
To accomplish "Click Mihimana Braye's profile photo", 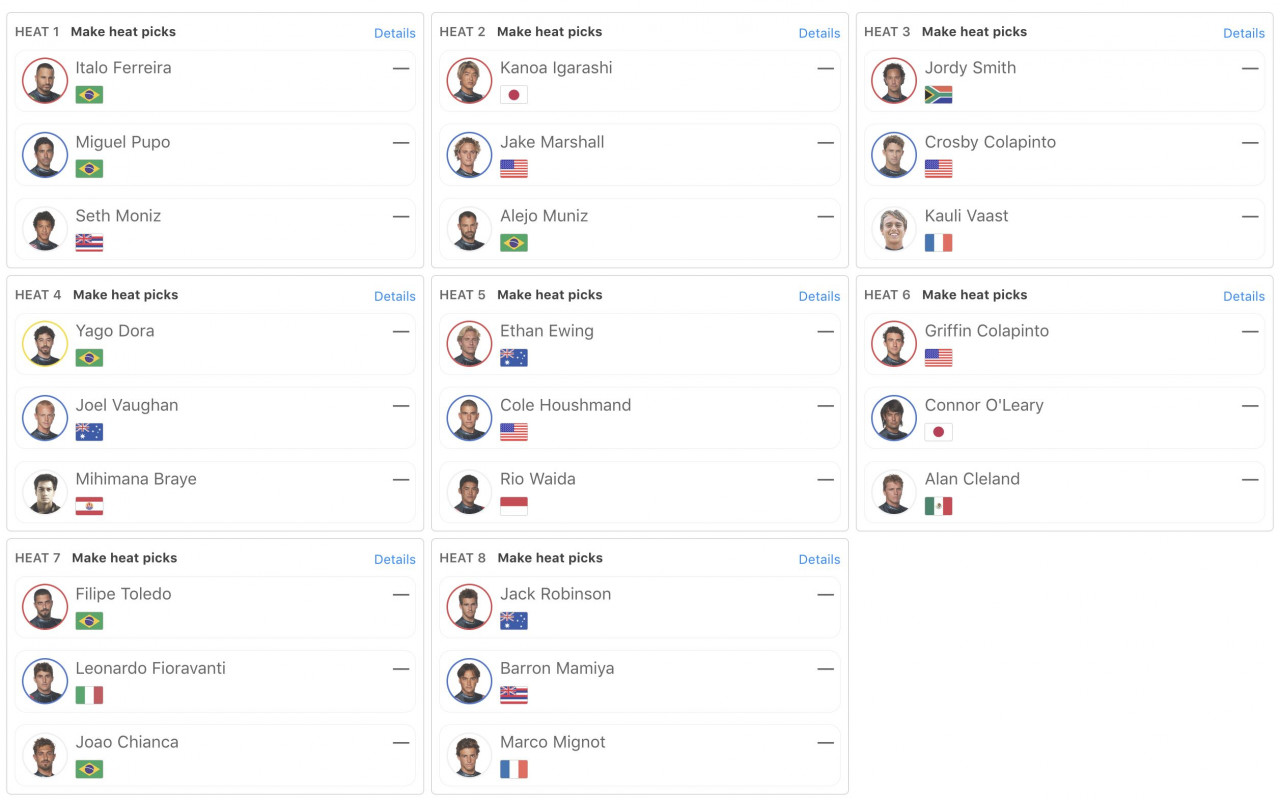I will 45,492.
